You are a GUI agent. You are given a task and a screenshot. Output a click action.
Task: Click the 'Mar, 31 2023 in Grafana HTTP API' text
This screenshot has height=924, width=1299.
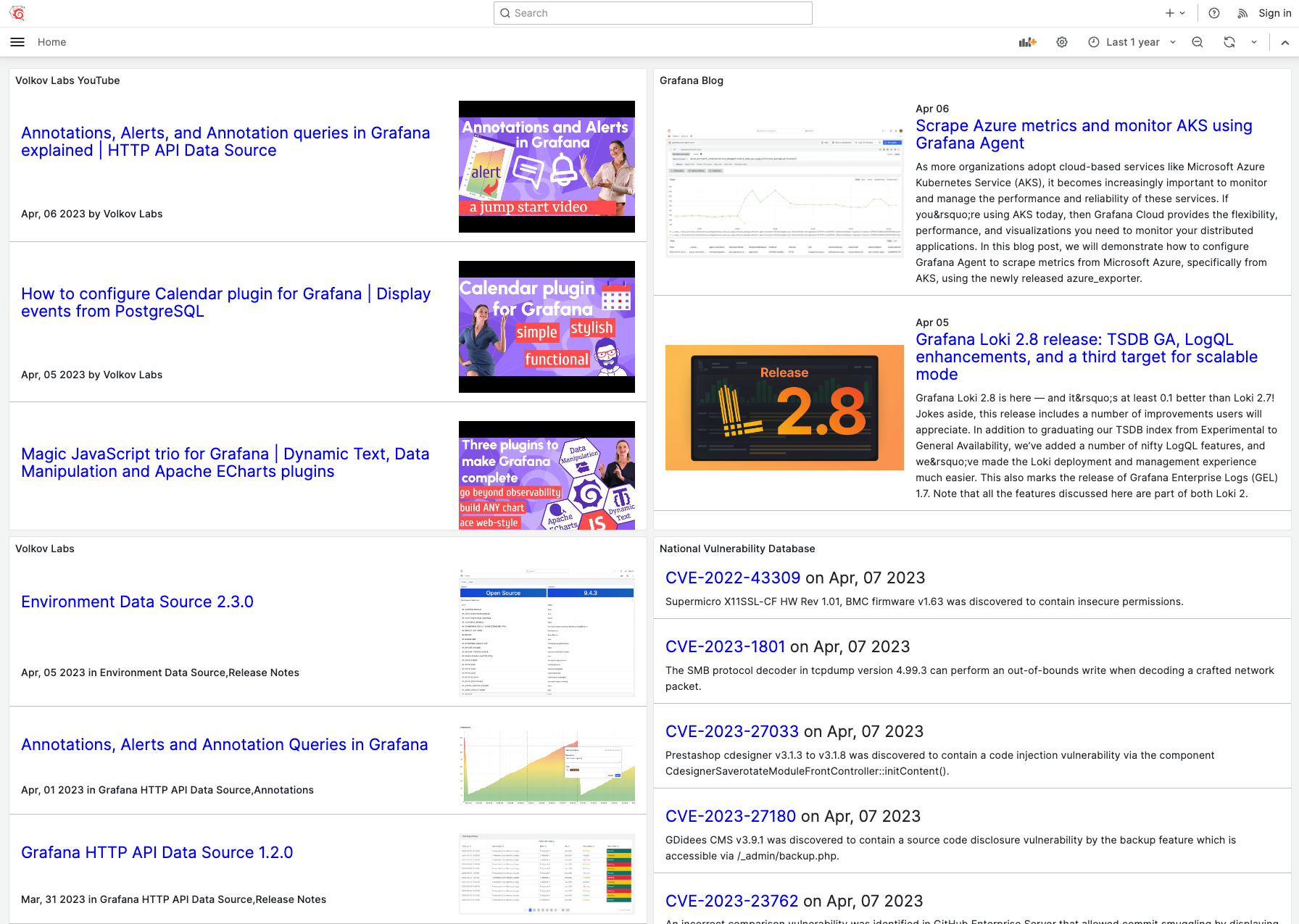(x=174, y=899)
